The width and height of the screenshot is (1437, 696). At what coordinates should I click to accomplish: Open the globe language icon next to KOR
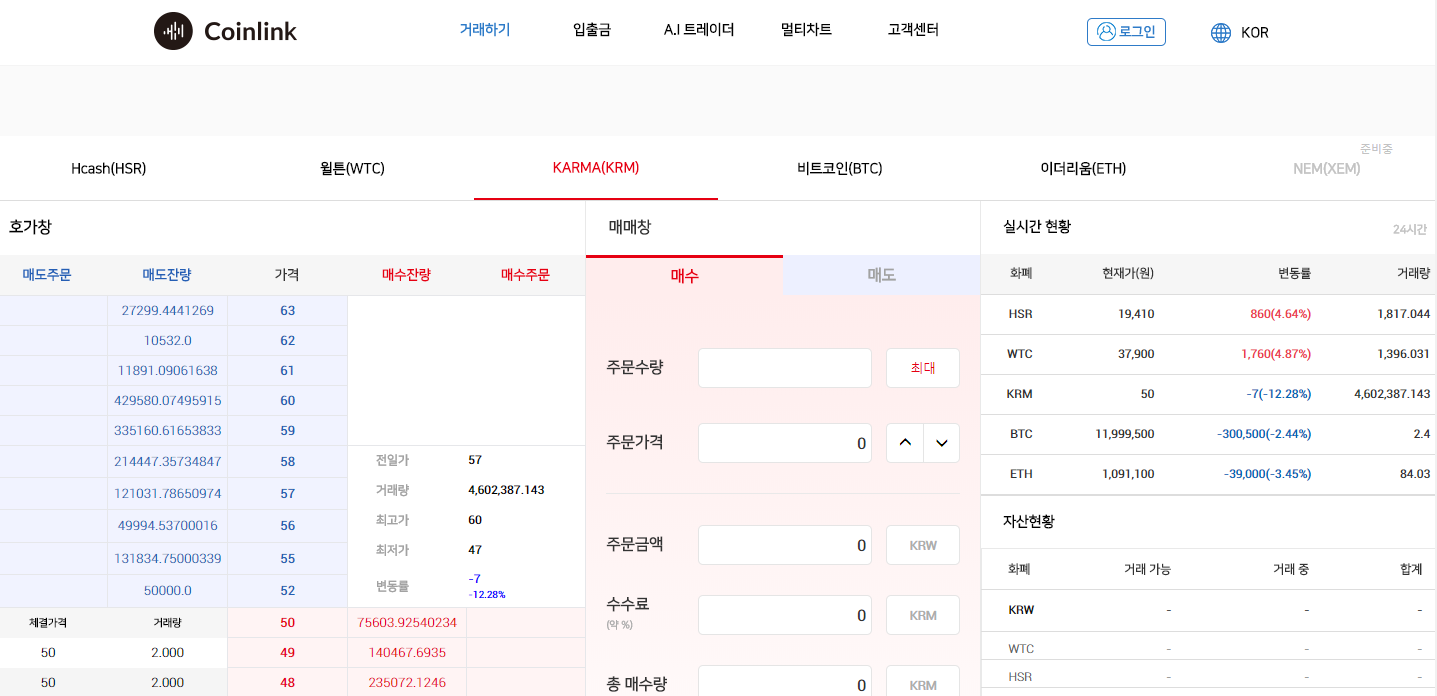[1219, 32]
